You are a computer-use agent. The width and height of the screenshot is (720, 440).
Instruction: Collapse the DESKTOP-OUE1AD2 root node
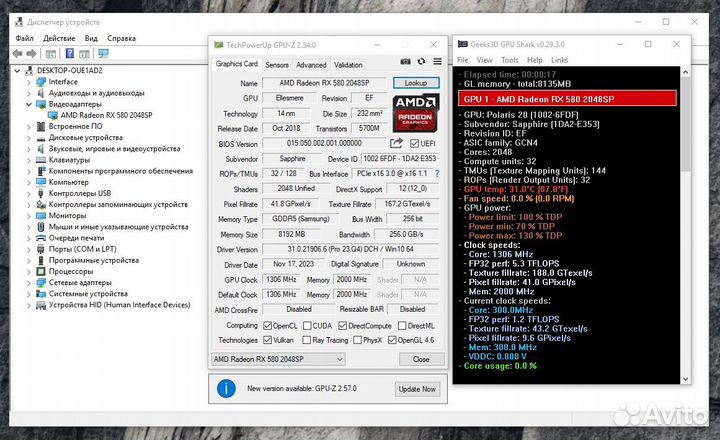coord(17,71)
